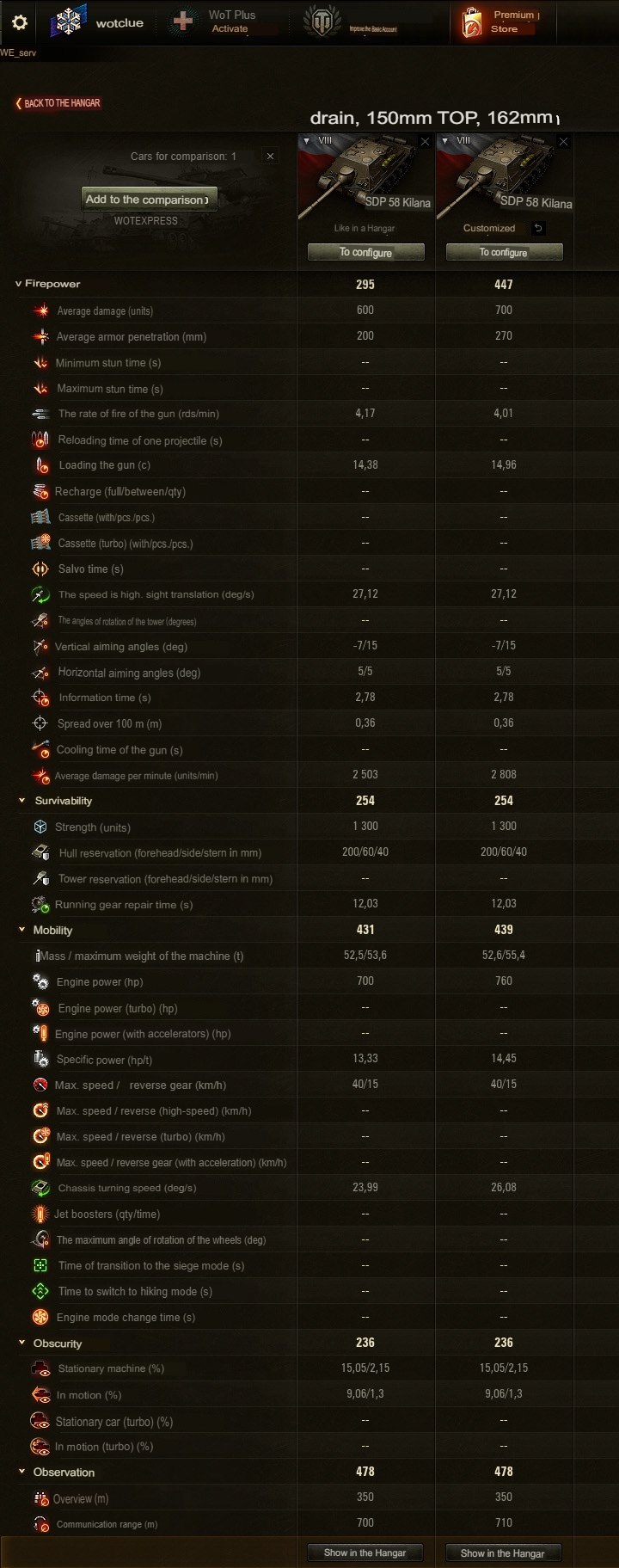Collapse the Survivability section

click(x=22, y=801)
